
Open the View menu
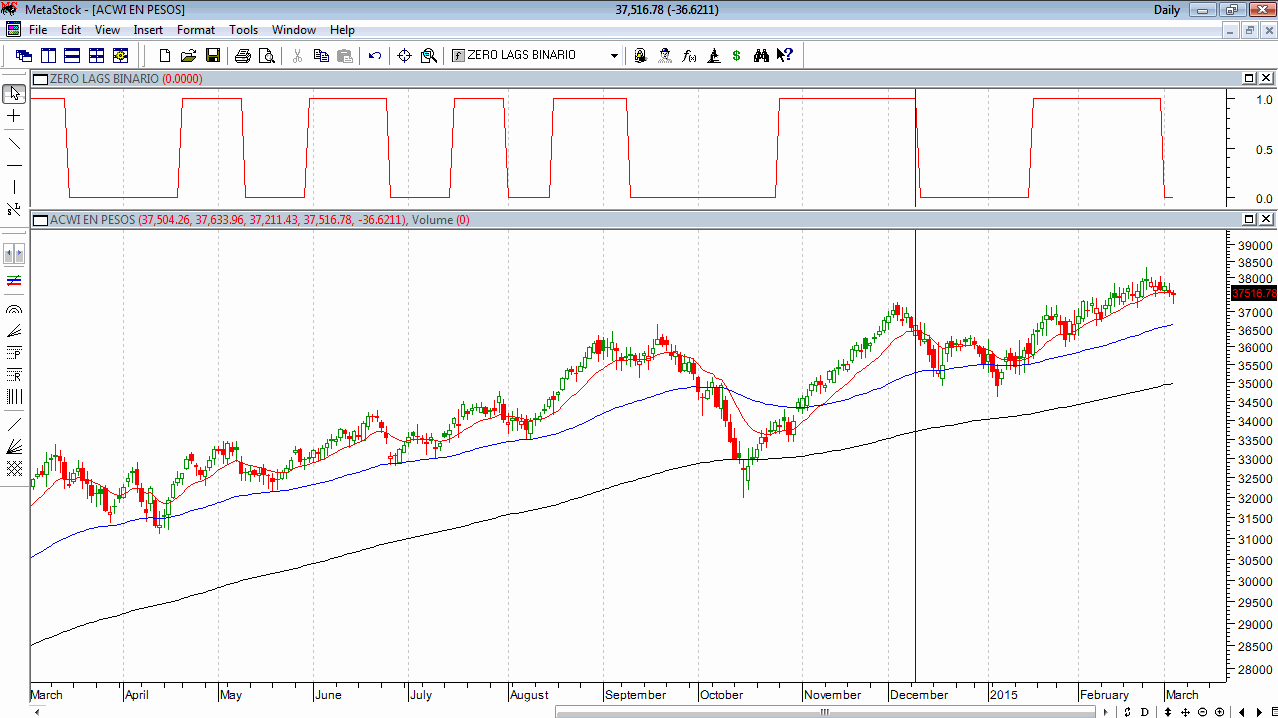point(107,30)
